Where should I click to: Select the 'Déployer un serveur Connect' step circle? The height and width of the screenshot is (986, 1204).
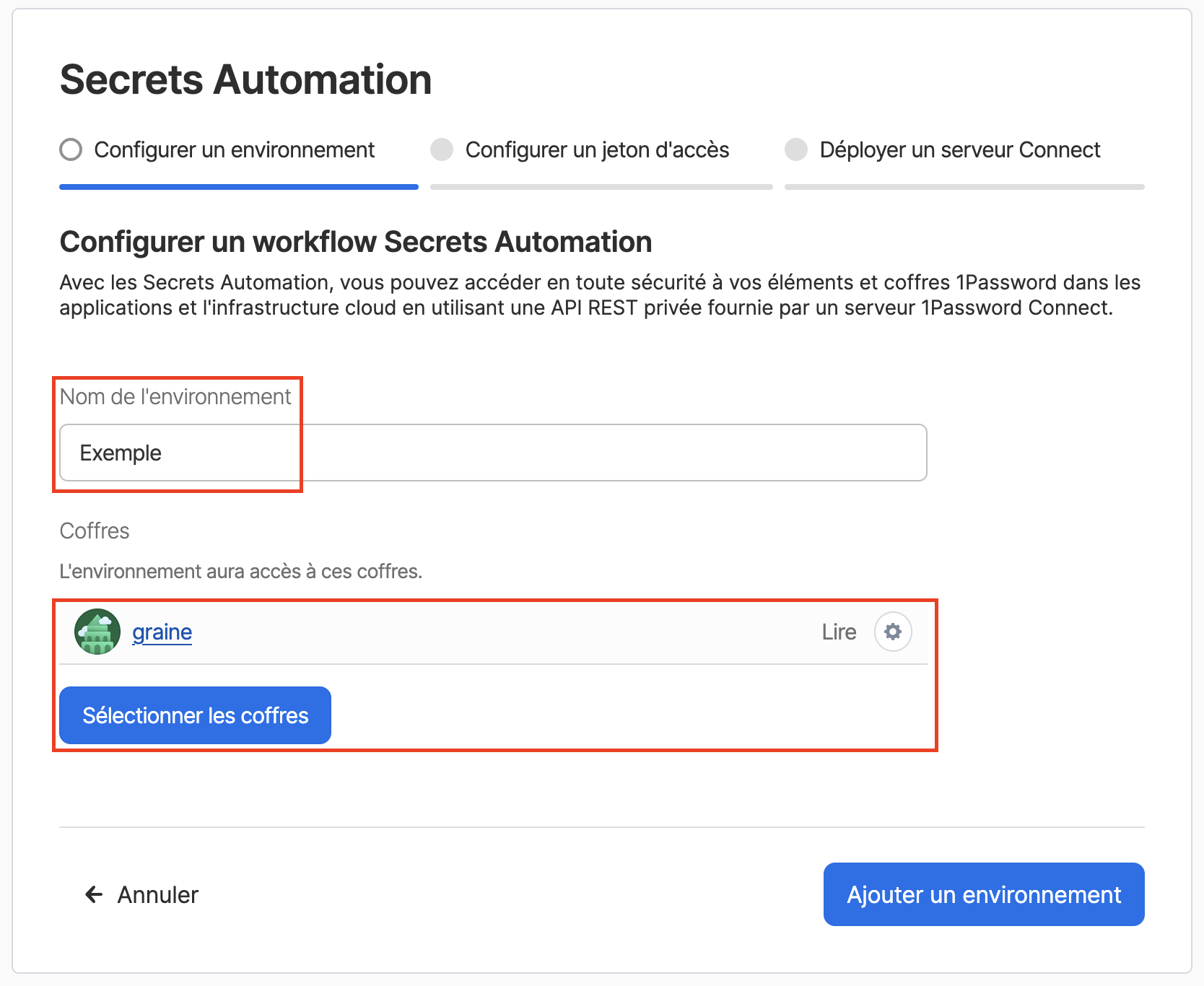coord(796,150)
